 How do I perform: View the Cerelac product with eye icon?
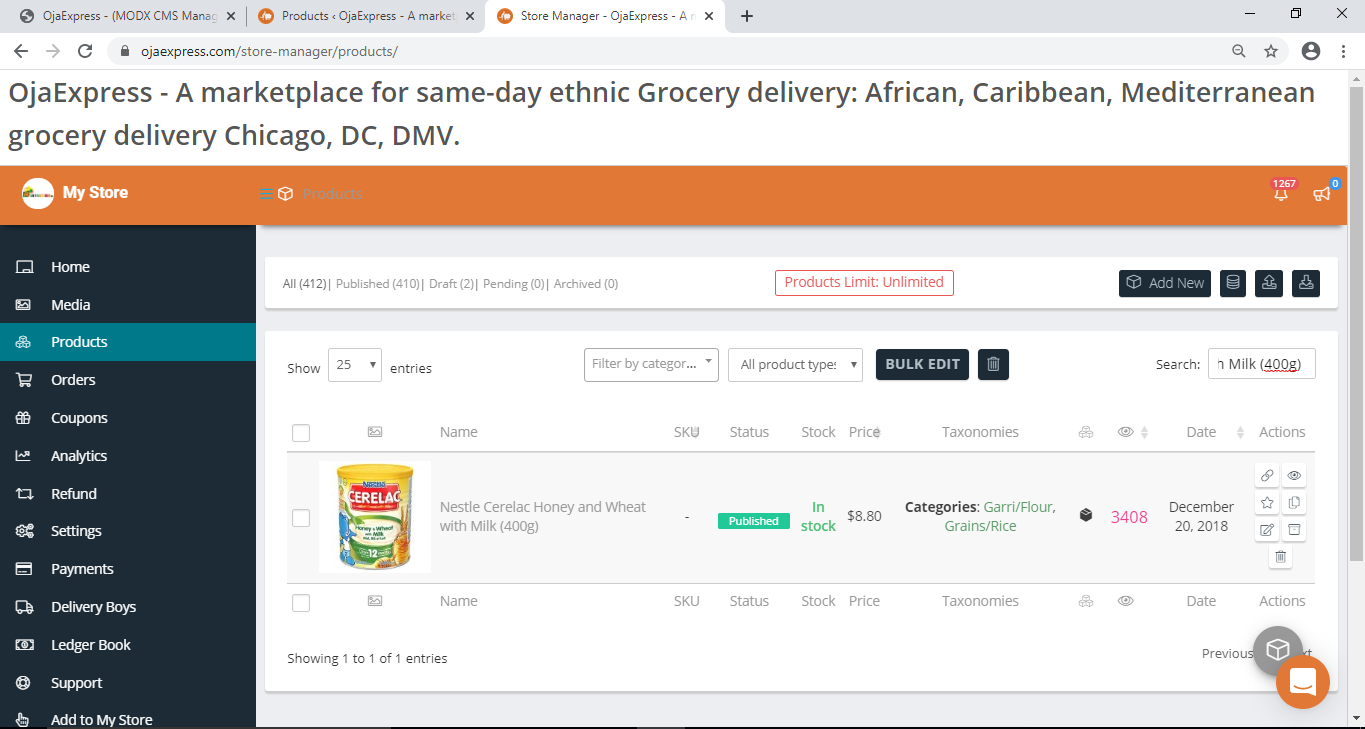[x=1294, y=476]
